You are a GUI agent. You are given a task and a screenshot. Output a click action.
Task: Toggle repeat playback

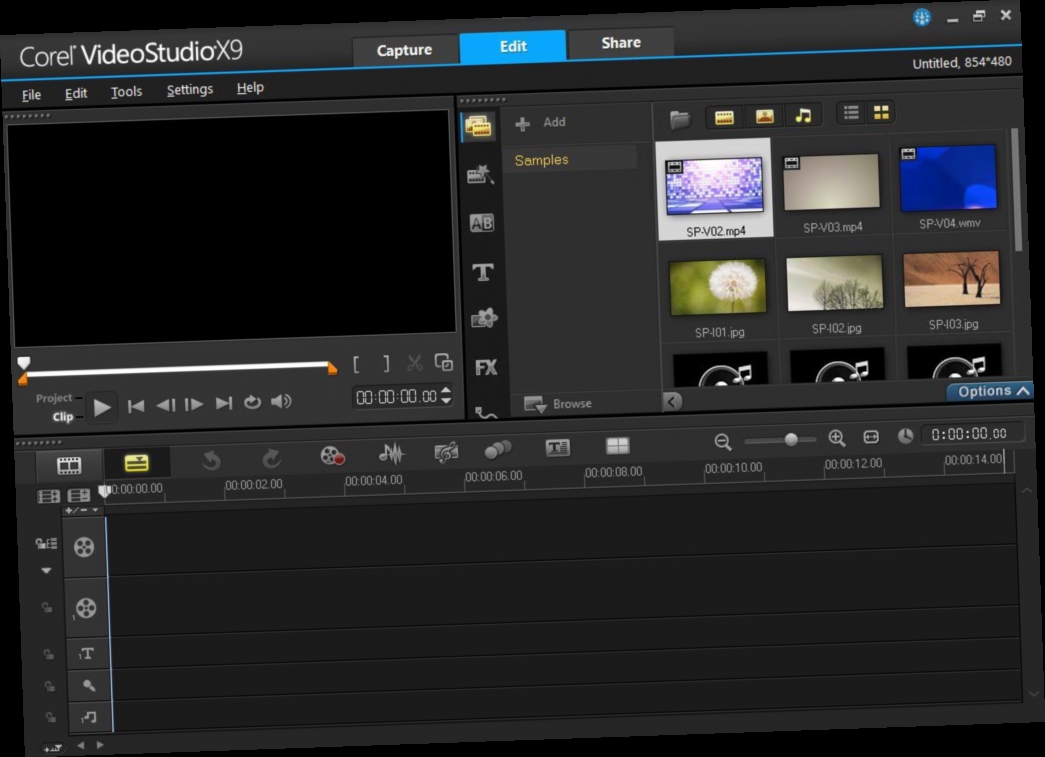(252, 402)
